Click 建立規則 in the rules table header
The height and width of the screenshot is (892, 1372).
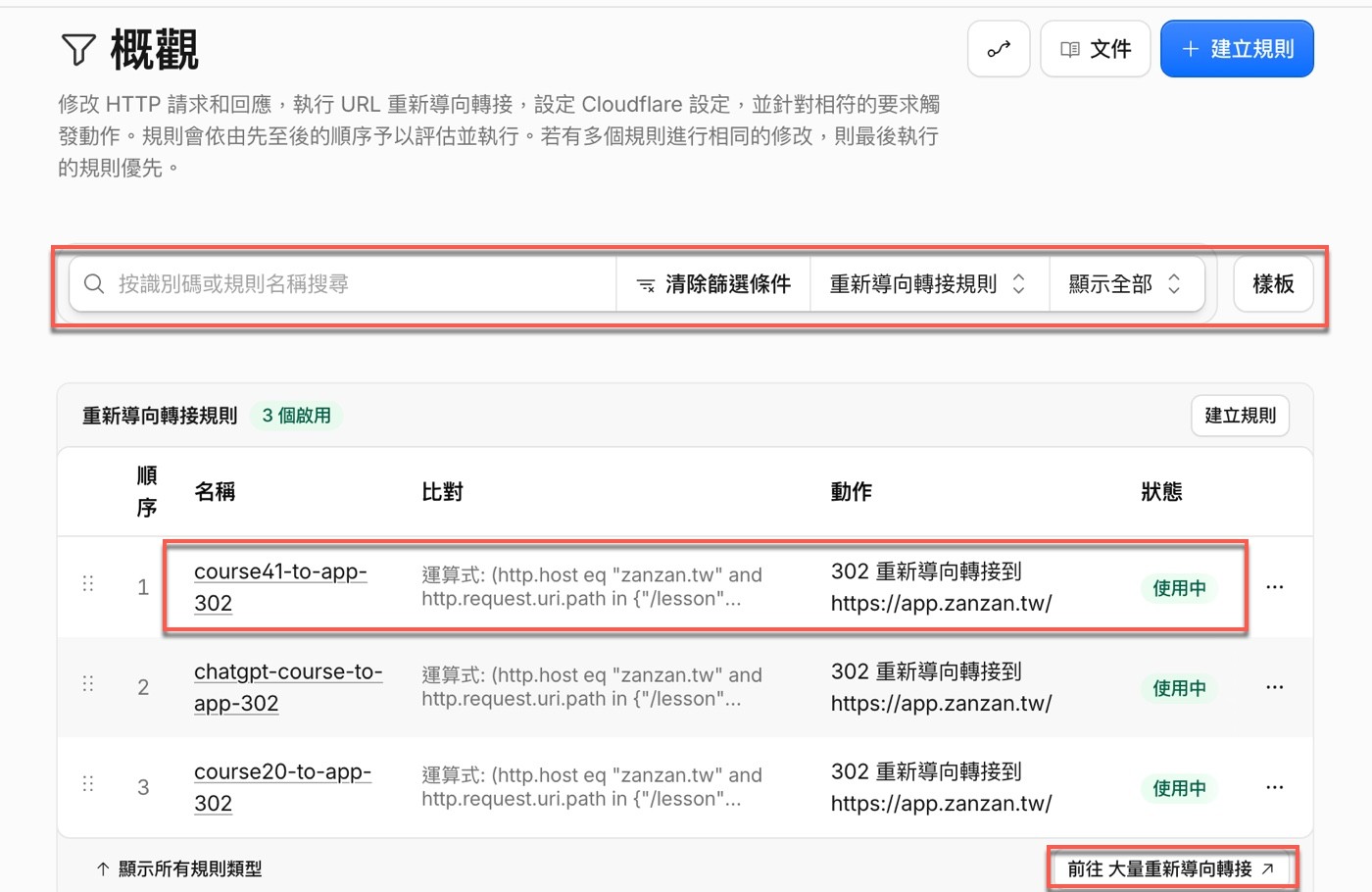[x=1240, y=416]
